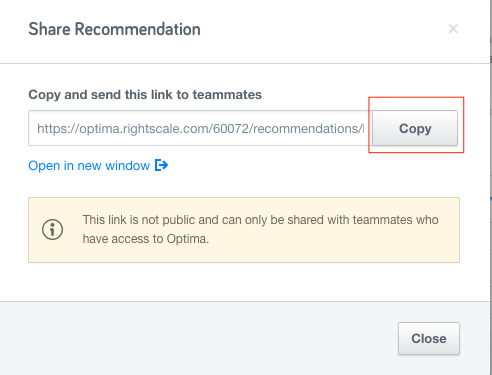The width and height of the screenshot is (492, 375).
Task: Dismiss dialog with the X icon
Action: tap(453, 29)
